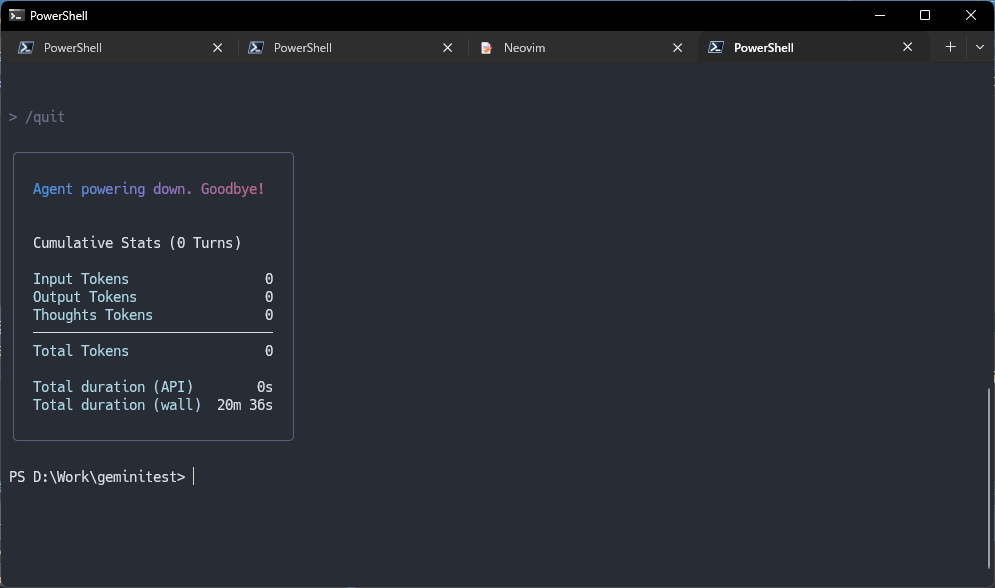Select the second PowerShell tab
Viewport: 995px width, 588px height.
pos(340,48)
